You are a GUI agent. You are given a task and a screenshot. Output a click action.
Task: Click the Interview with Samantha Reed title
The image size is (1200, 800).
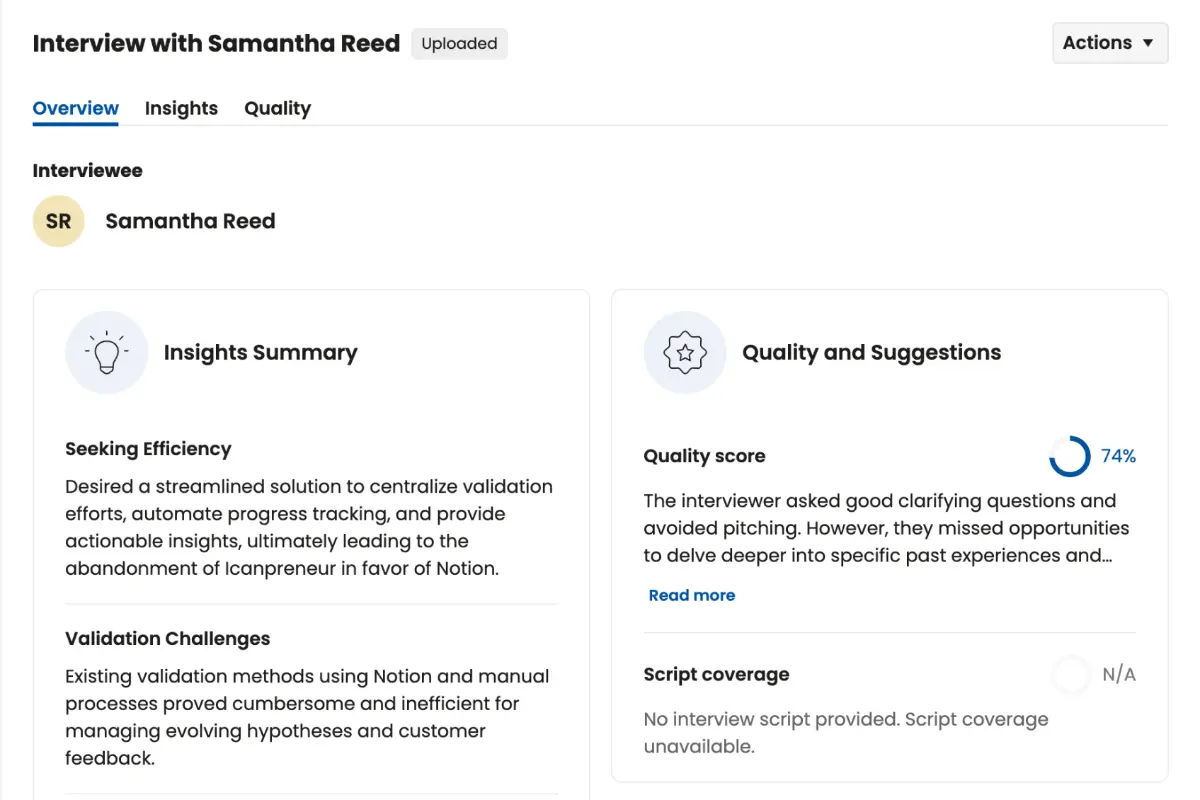click(x=216, y=43)
